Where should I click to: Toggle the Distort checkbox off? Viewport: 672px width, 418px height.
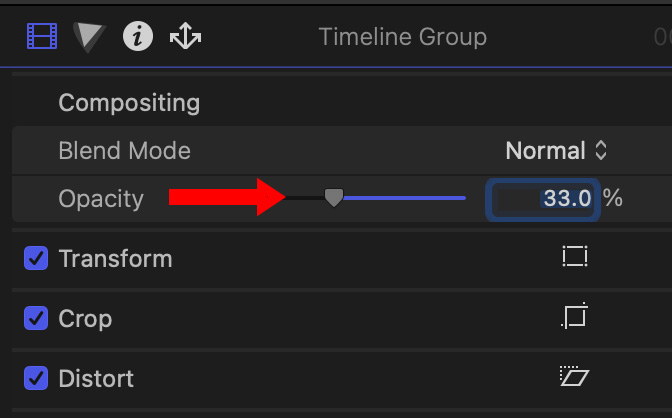[x=36, y=379]
